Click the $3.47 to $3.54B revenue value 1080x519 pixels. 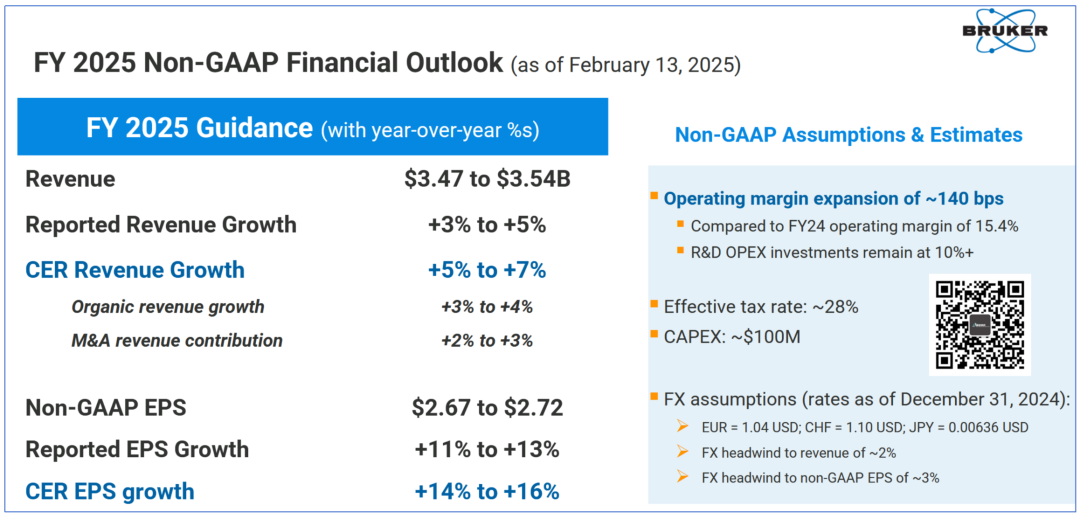click(487, 179)
